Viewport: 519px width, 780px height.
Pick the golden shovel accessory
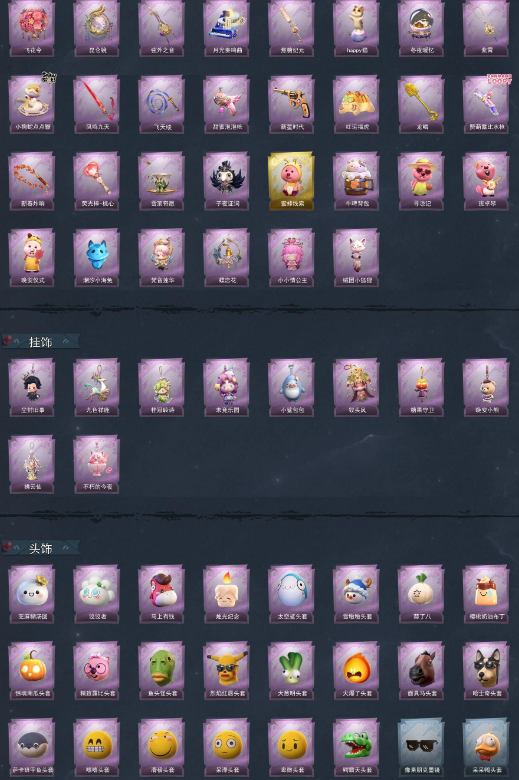(x=421, y=104)
